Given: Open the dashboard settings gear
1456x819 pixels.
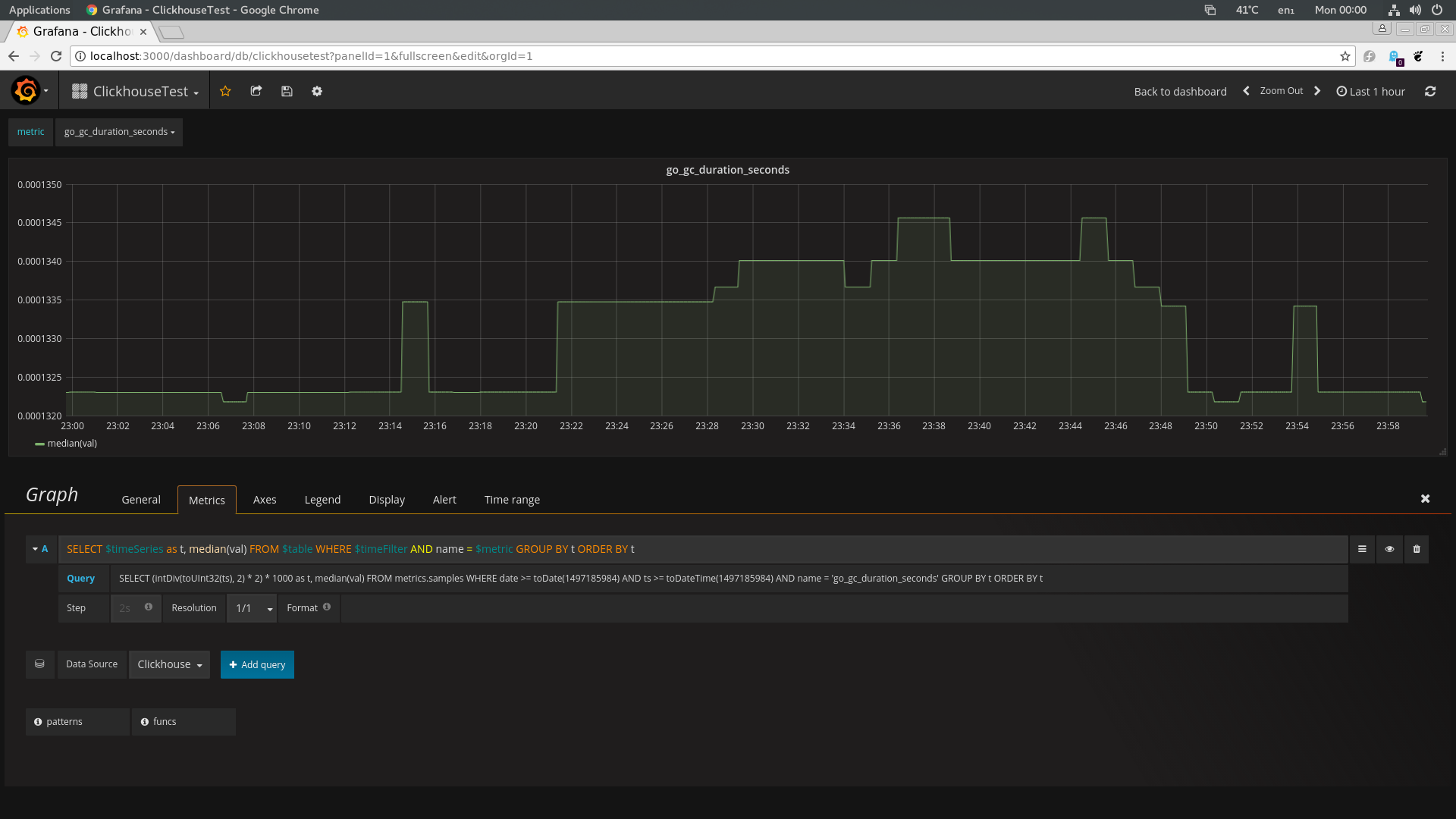Looking at the screenshot, I should coord(317,91).
